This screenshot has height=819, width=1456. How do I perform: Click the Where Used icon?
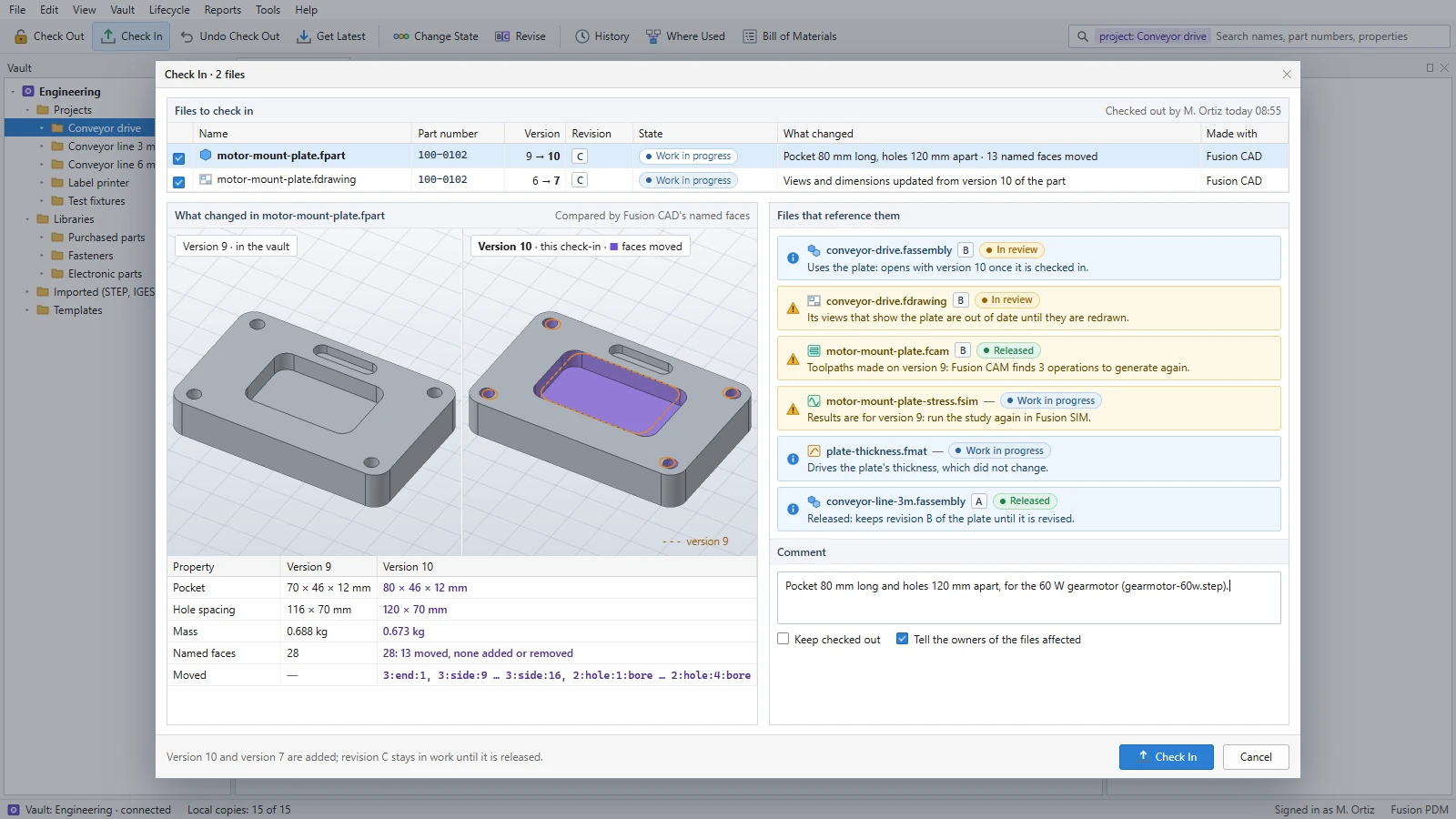pyautogui.click(x=653, y=36)
